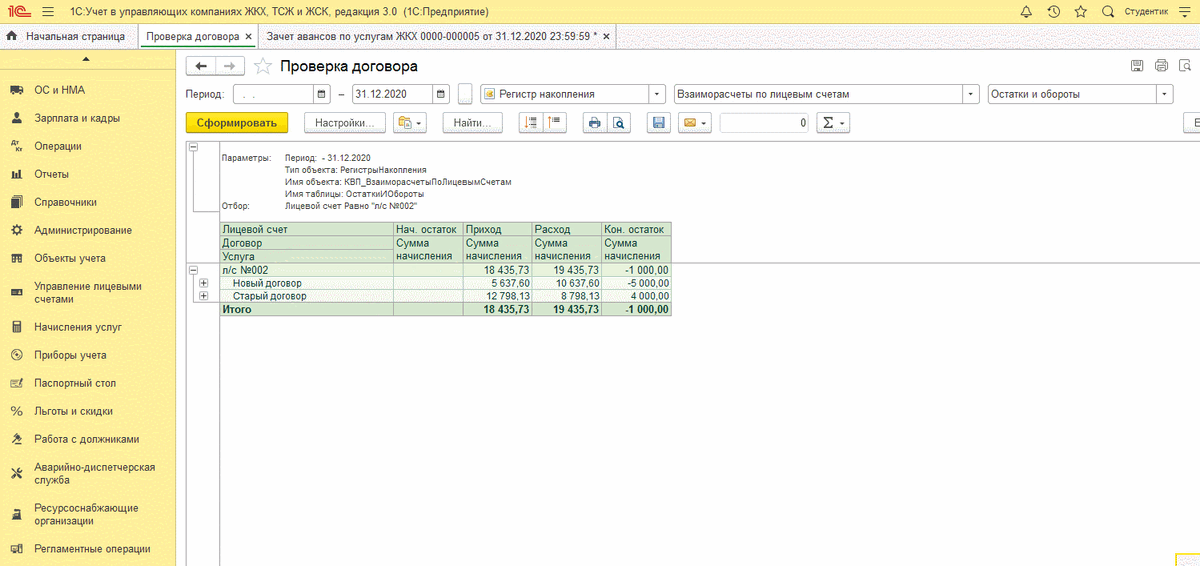Click the 31.12.2020 end date field
Viewport: 1200px width, 566px height.
392,94
